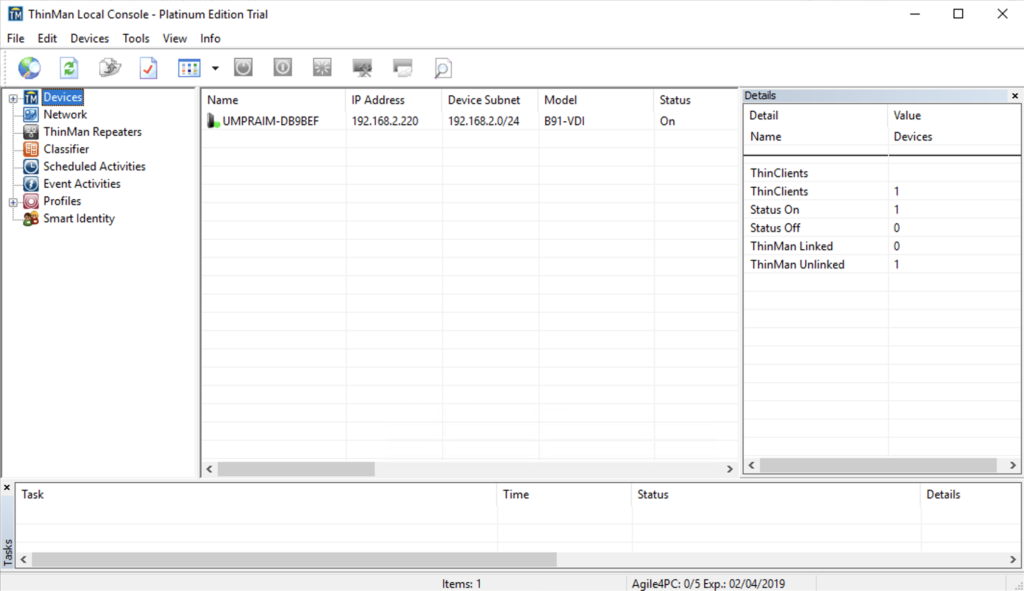This screenshot has width=1024, height=591.
Task: Expand the Profiles tree node
Action: click(x=12, y=202)
